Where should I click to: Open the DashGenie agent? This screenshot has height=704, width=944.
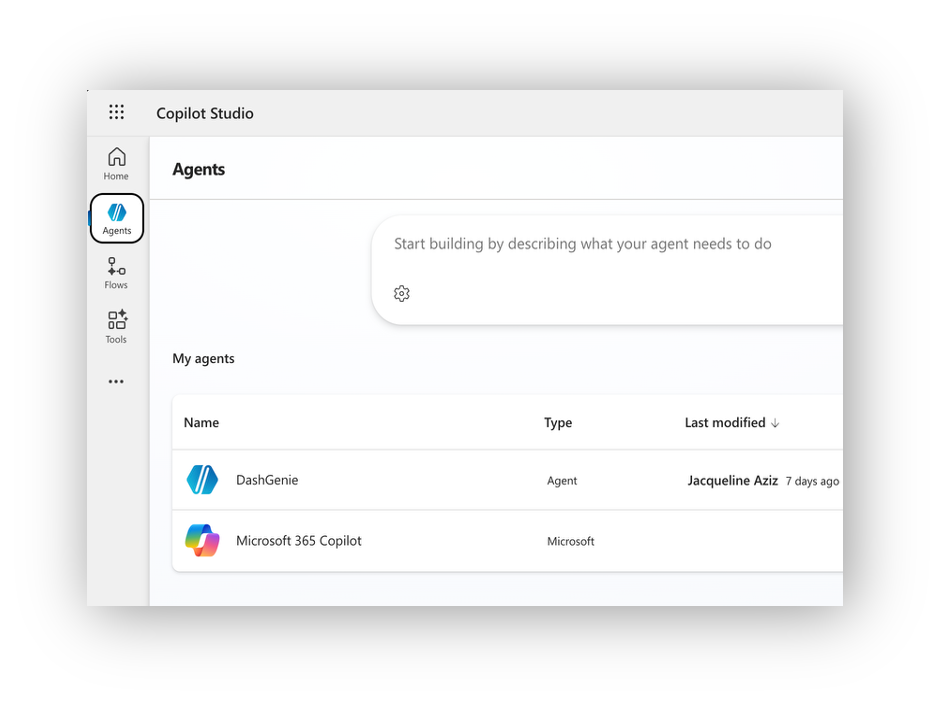point(267,480)
